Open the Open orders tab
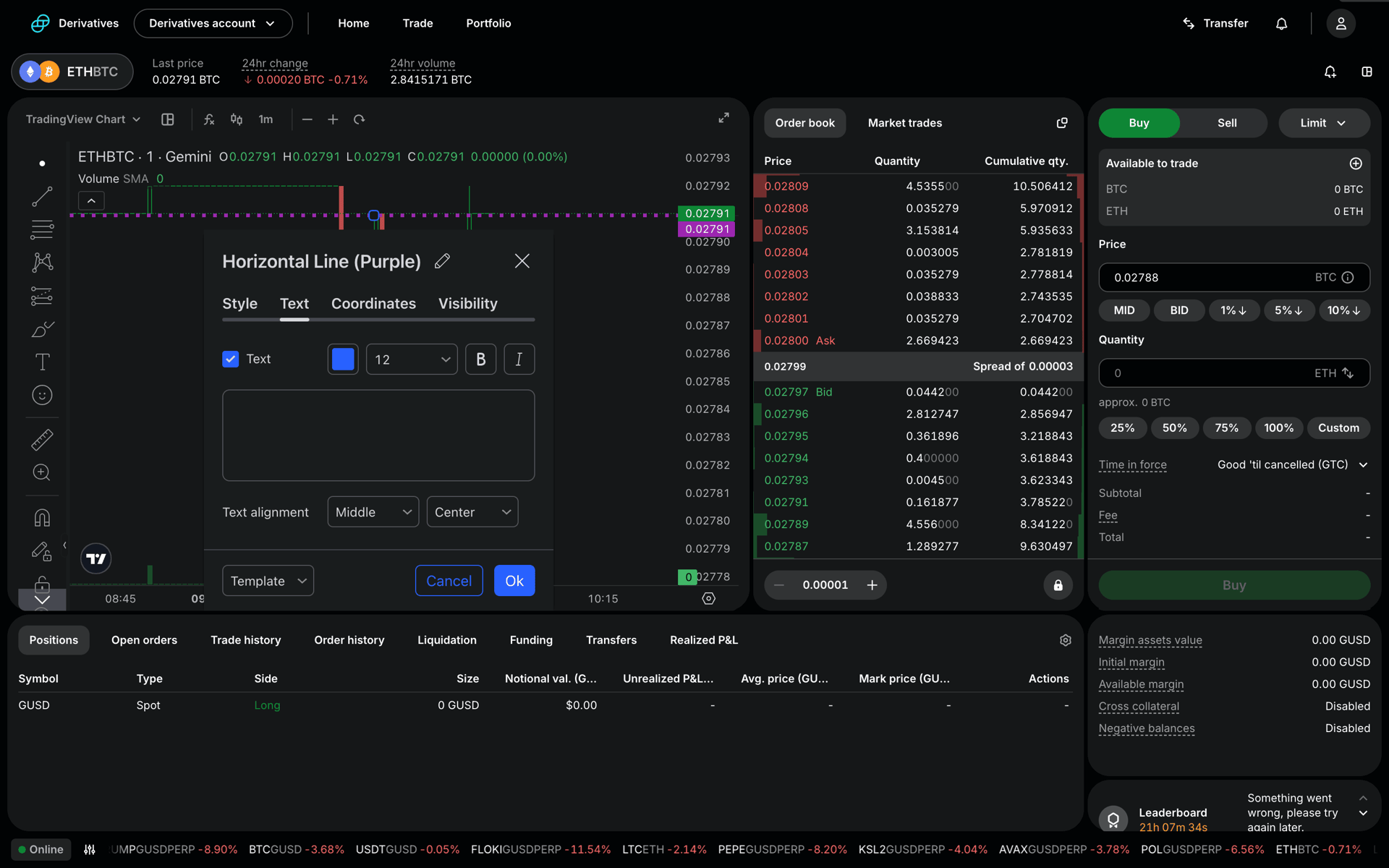This screenshot has width=1389, height=868. pos(144,640)
